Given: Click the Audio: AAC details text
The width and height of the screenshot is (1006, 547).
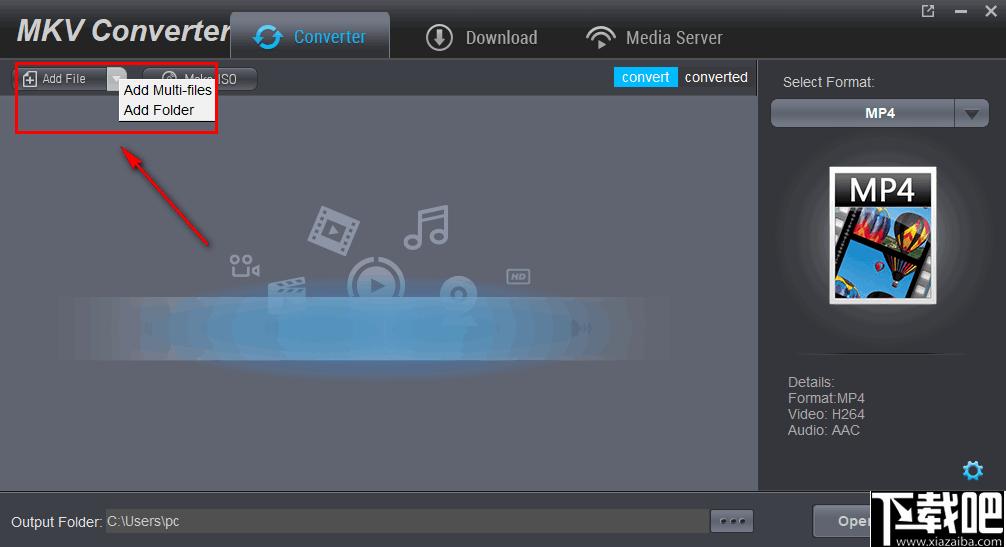Looking at the screenshot, I should point(824,430).
